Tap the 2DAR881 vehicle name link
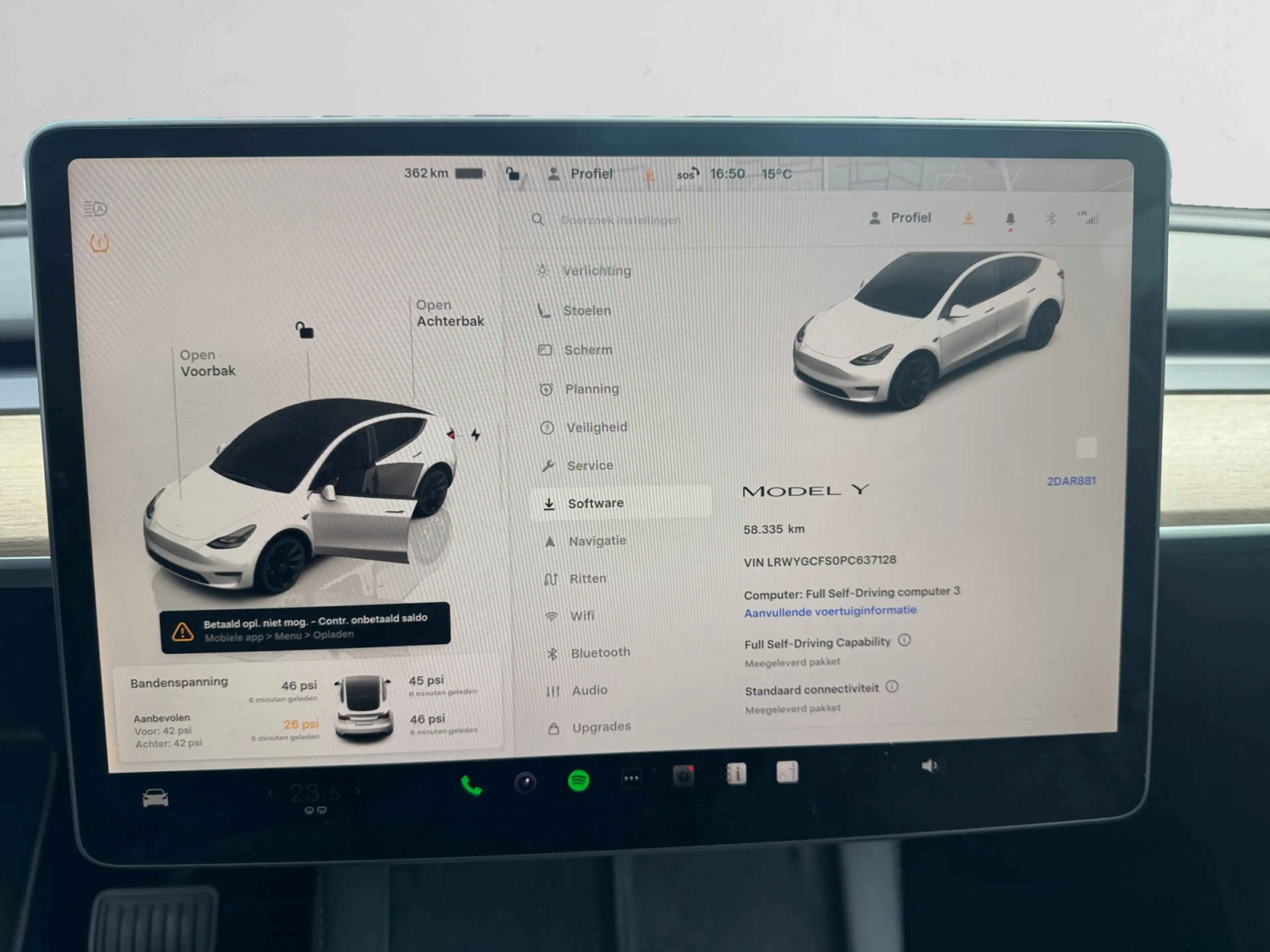The image size is (1270, 952). pyautogui.click(x=1071, y=481)
